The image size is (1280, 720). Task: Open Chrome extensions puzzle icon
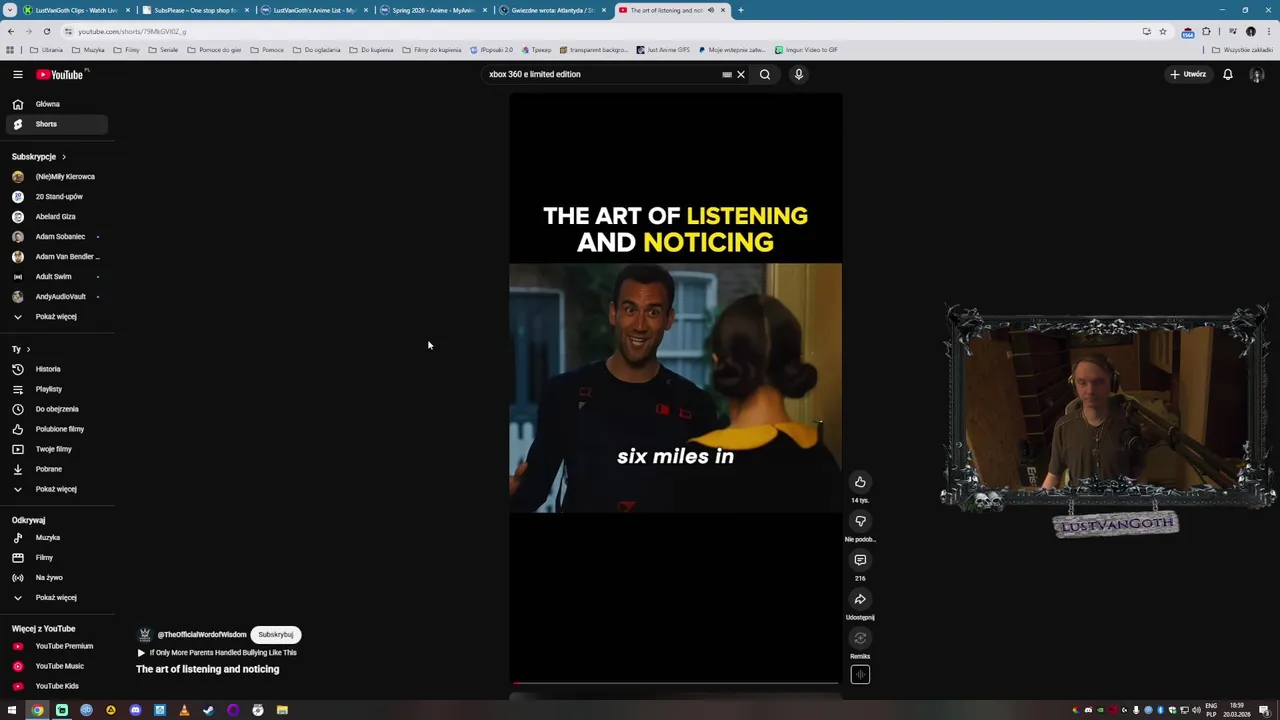[1206, 31]
